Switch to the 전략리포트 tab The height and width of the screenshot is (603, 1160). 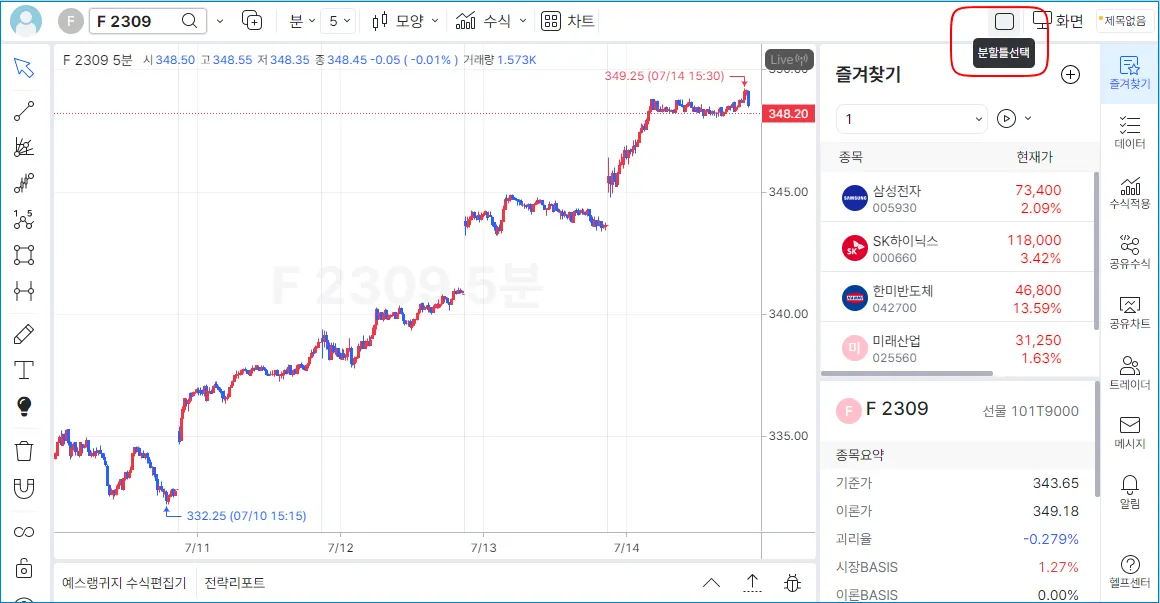[x=235, y=583]
